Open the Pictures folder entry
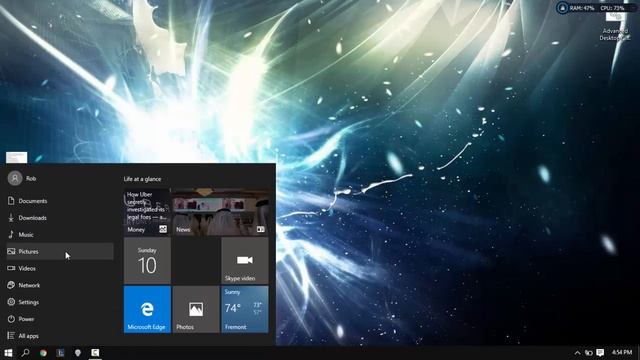The width and height of the screenshot is (640, 360). pos(60,251)
